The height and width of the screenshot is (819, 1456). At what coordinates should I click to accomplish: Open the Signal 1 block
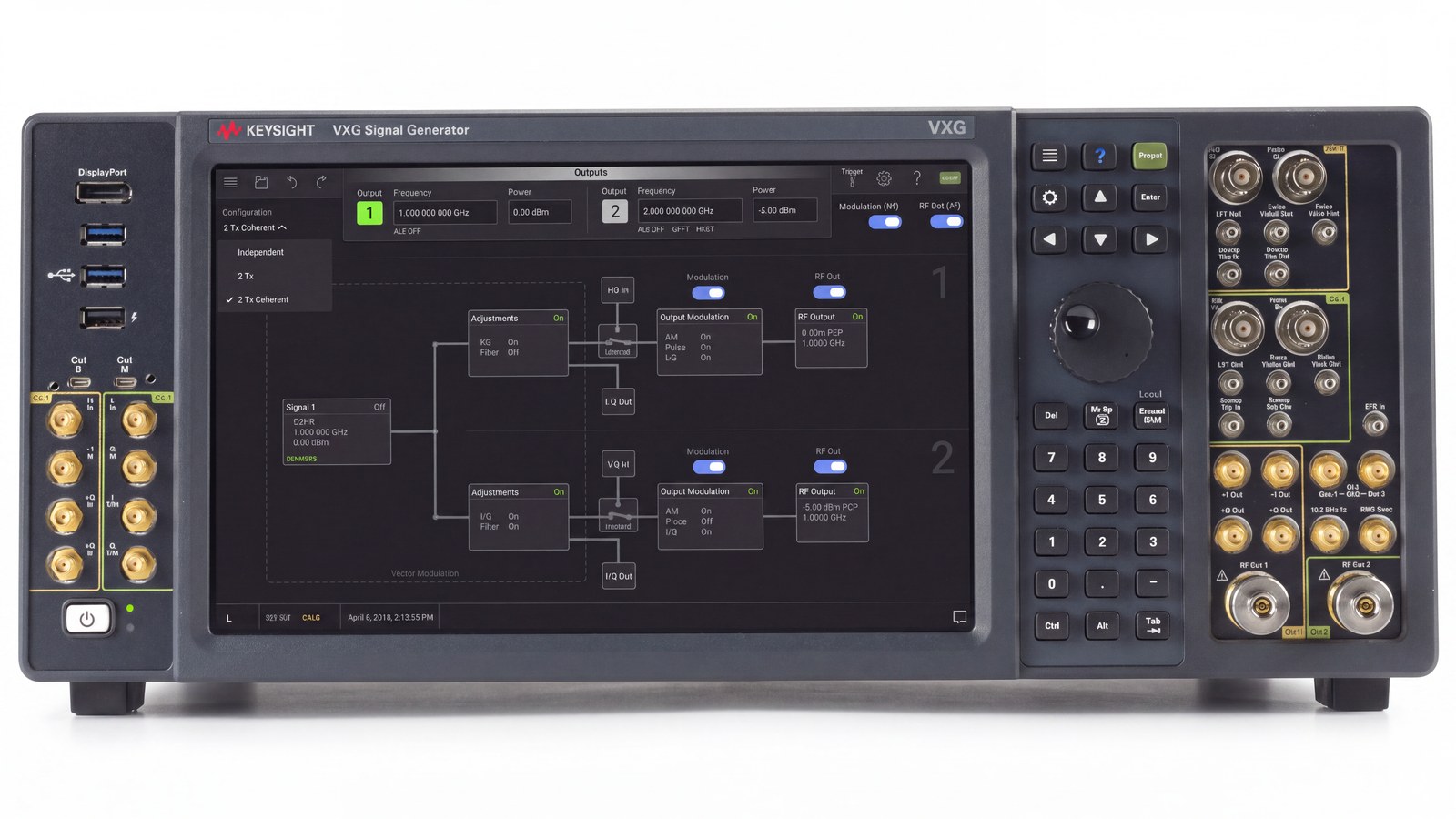coord(337,431)
